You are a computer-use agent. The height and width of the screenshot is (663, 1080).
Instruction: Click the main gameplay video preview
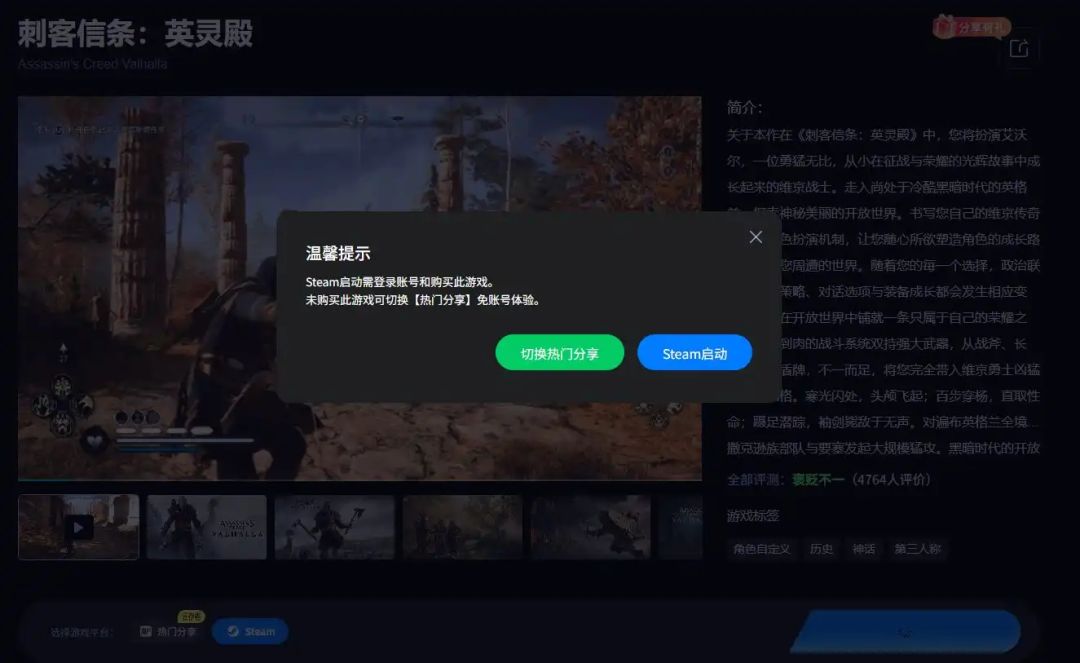pos(360,288)
